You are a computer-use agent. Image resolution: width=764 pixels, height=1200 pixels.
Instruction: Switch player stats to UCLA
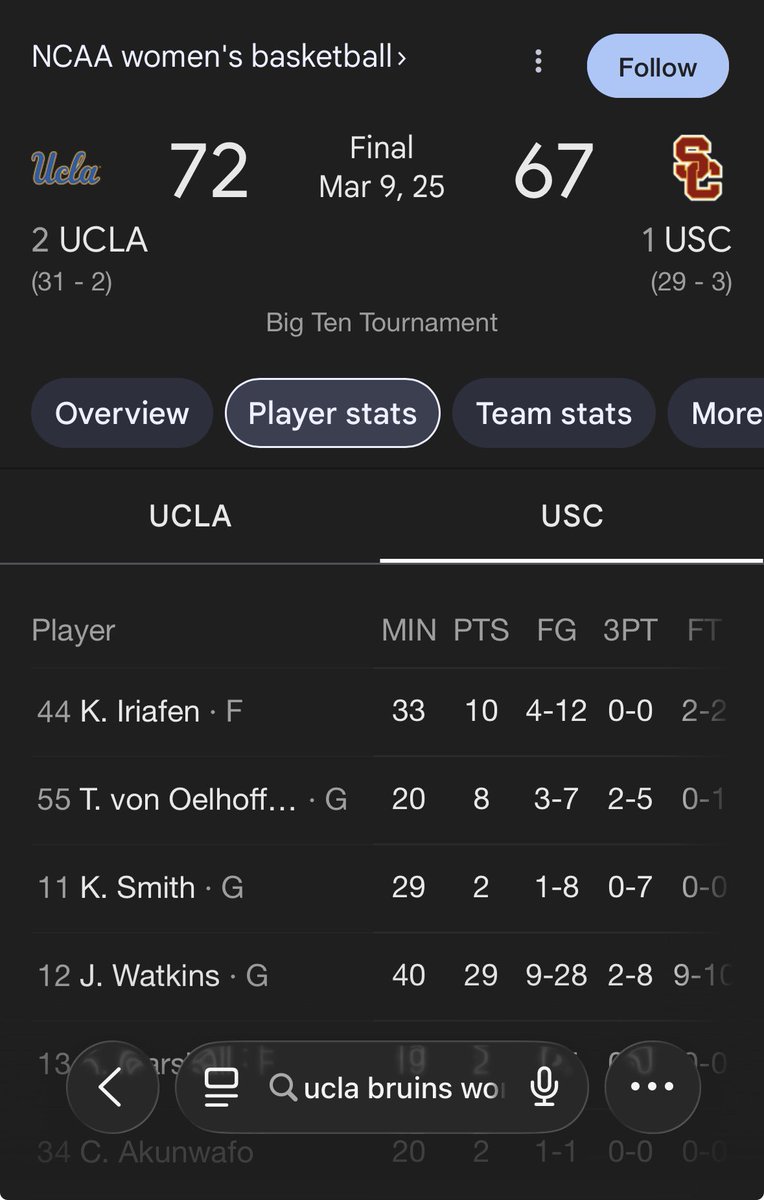[x=190, y=516]
